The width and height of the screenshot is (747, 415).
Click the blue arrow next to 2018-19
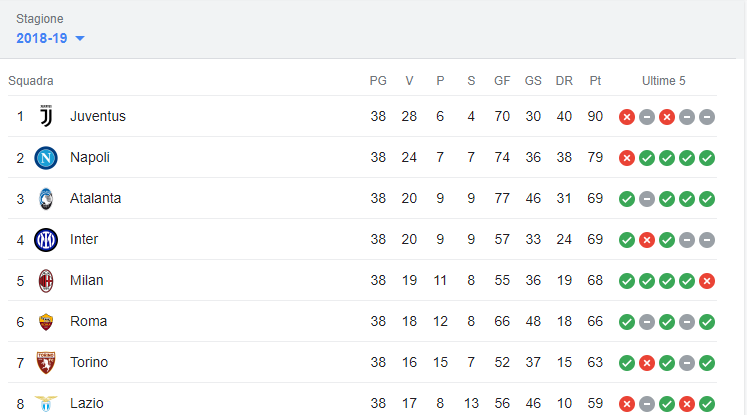click(x=80, y=39)
